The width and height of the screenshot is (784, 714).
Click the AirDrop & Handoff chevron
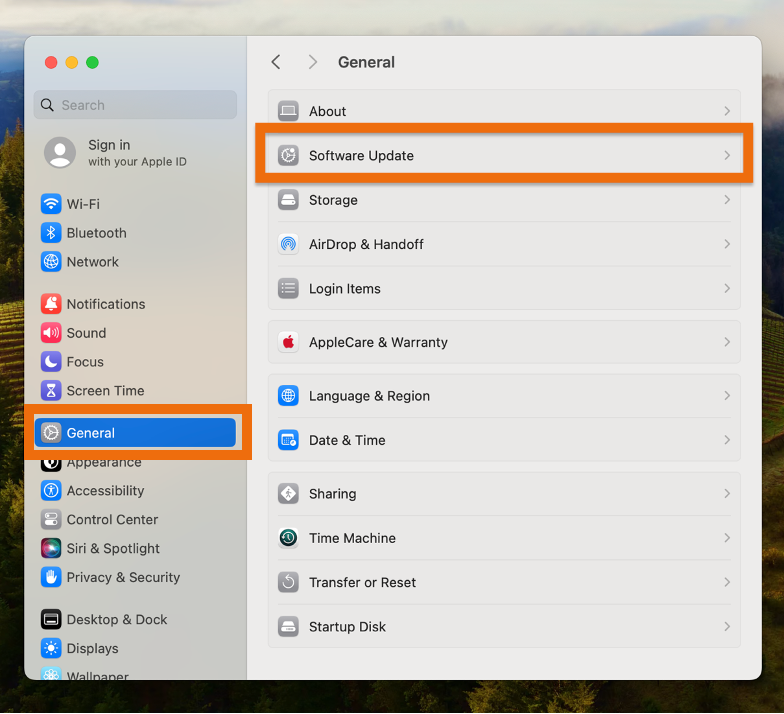727,244
